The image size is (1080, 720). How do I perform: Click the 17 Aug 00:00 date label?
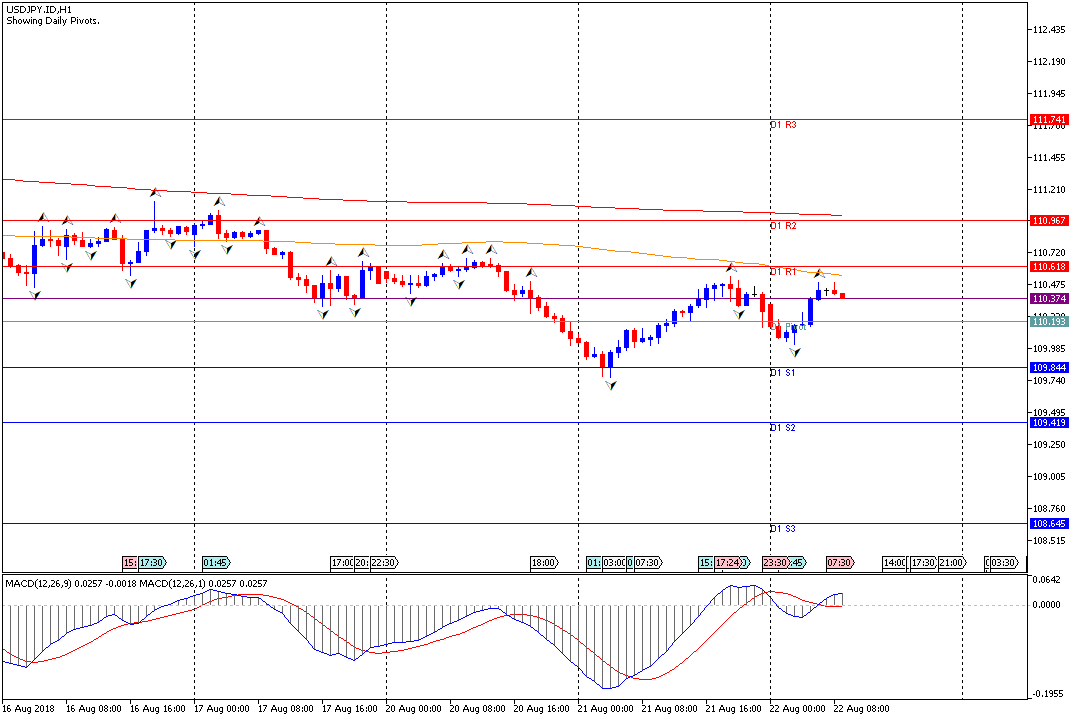tap(222, 709)
